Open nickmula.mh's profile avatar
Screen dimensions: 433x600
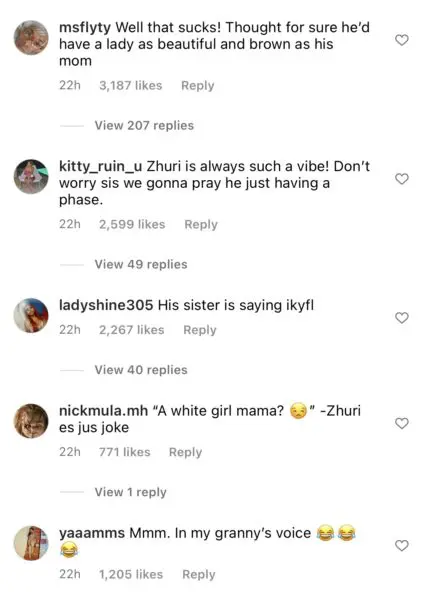click(x=31, y=421)
